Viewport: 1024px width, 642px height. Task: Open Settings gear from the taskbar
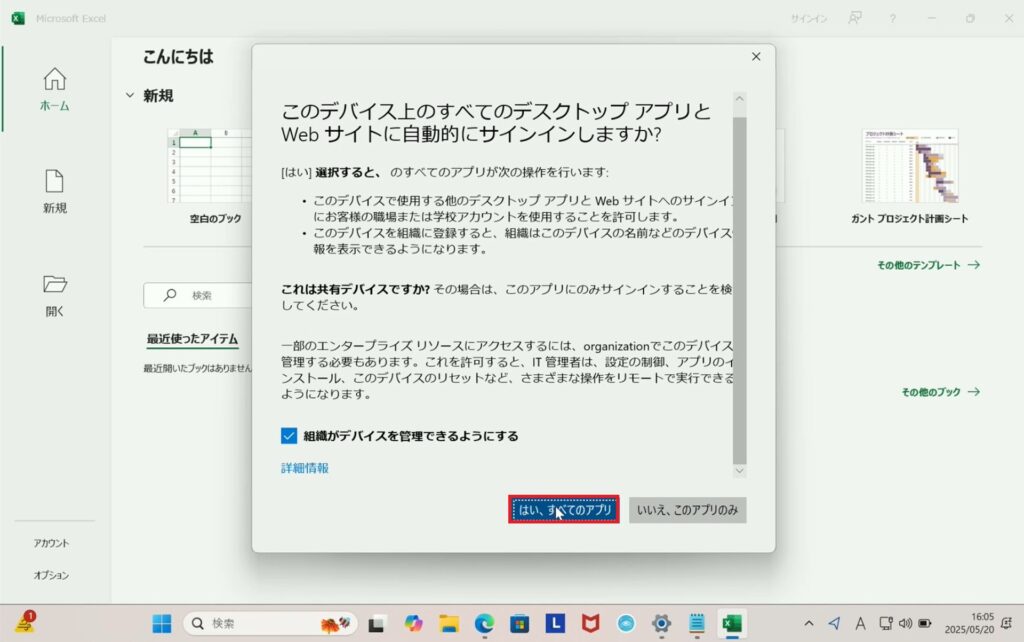click(x=661, y=624)
